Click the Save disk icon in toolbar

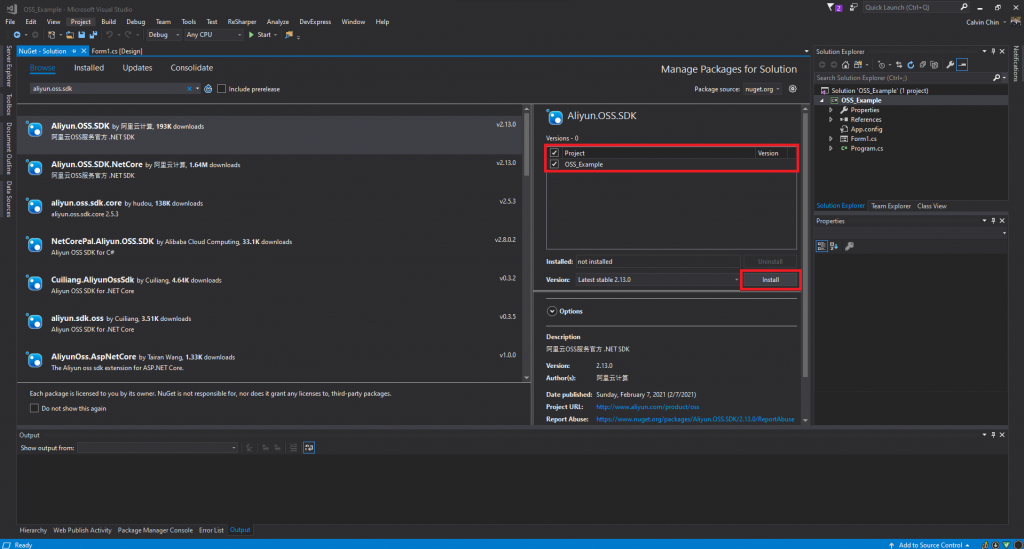click(82, 35)
